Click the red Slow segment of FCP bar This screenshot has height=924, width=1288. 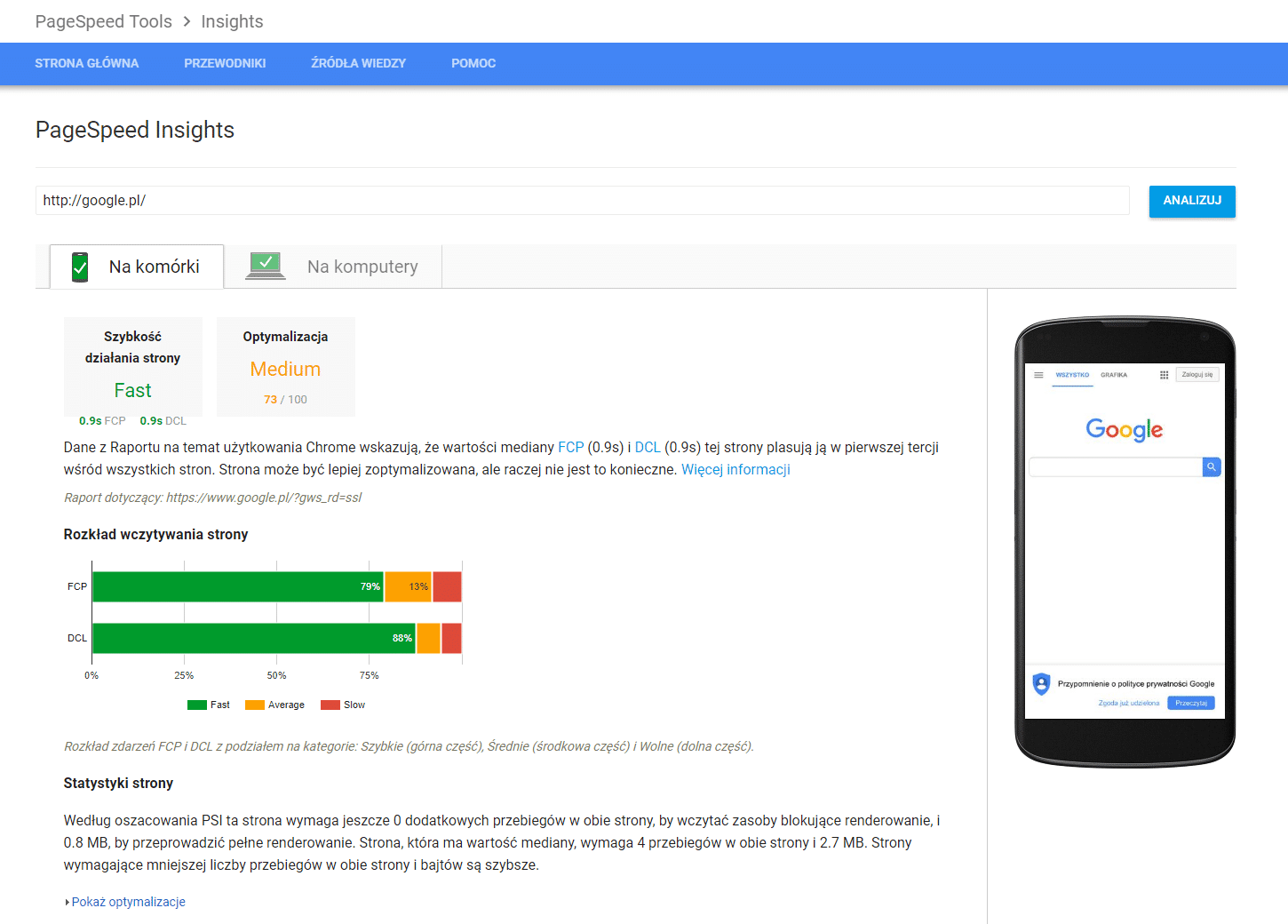click(447, 586)
